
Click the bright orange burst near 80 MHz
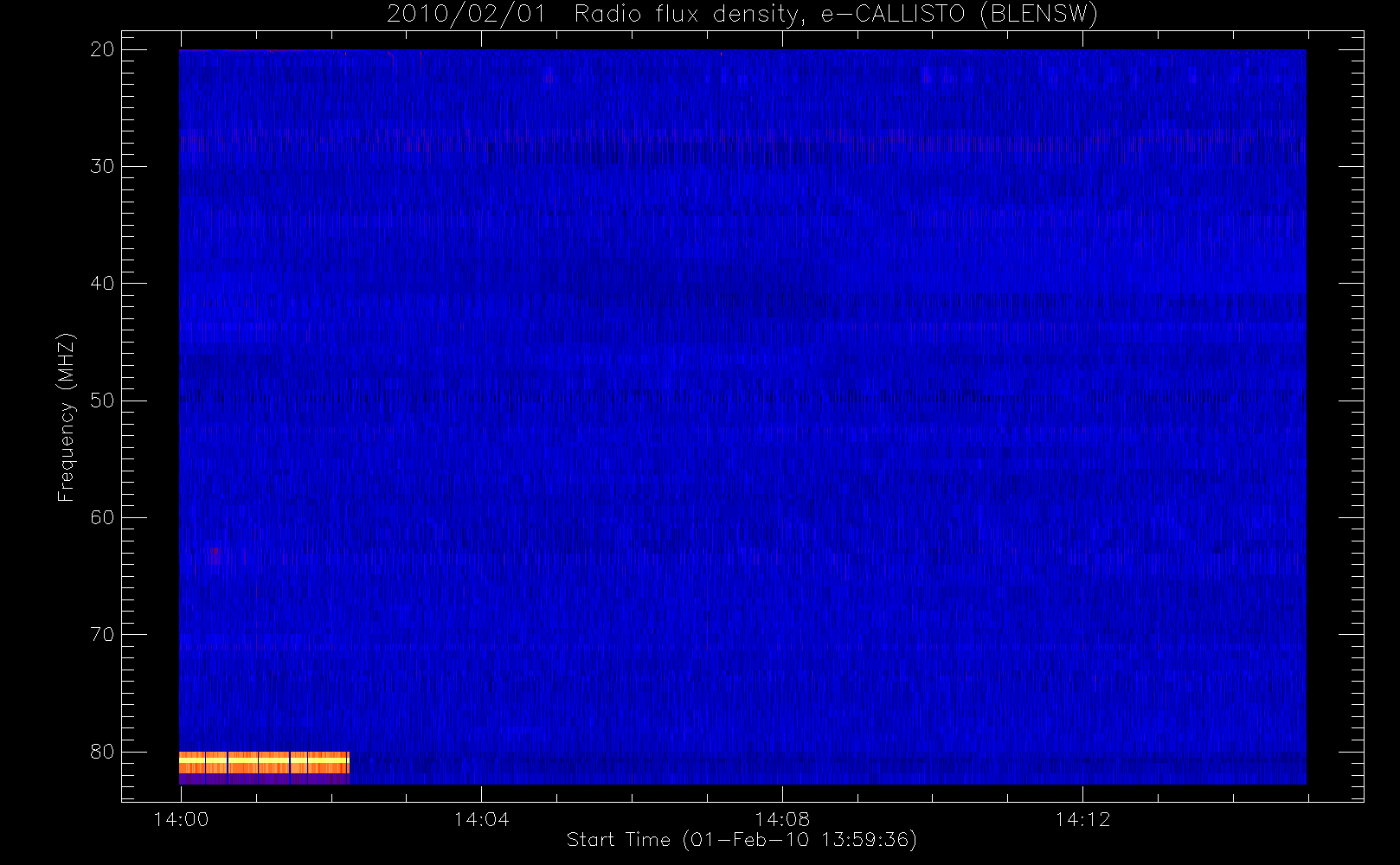264,763
